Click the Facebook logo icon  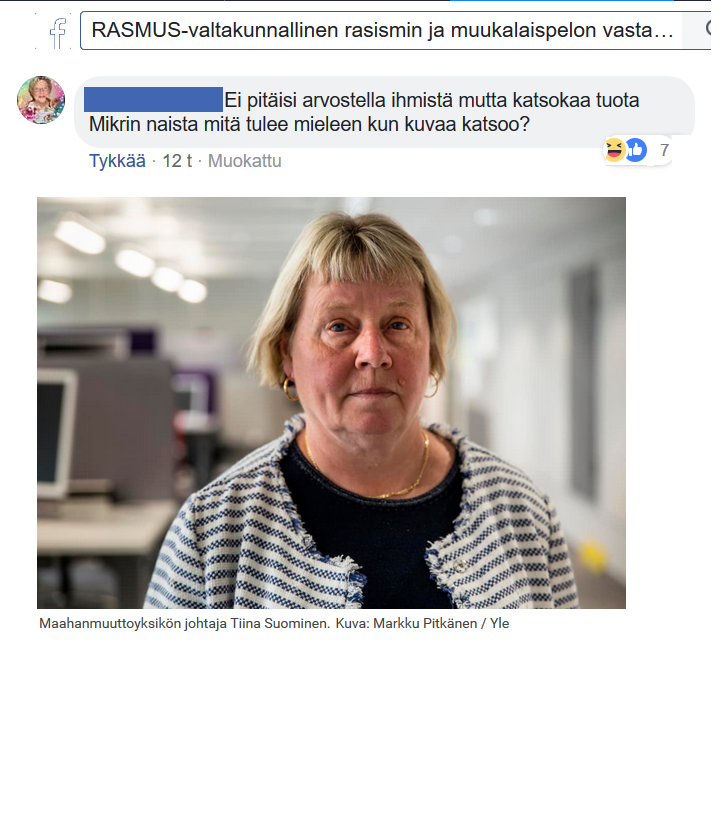click(58, 33)
